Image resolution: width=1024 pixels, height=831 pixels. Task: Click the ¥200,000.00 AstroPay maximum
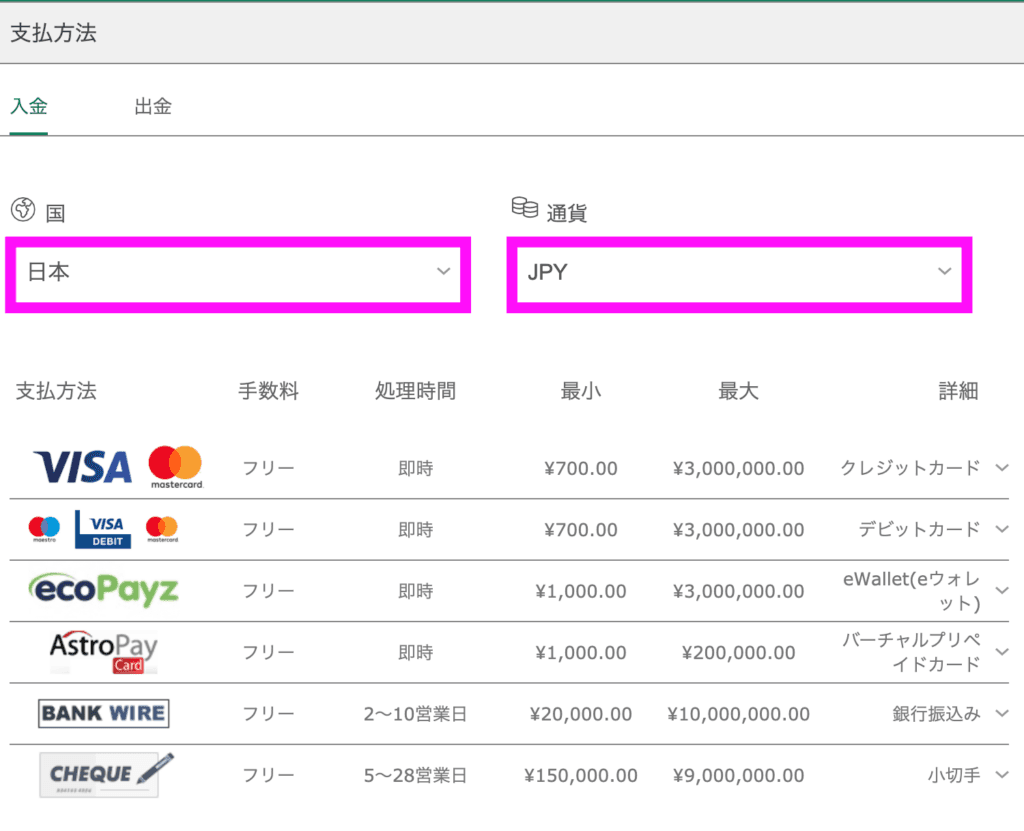[x=739, y=653]
